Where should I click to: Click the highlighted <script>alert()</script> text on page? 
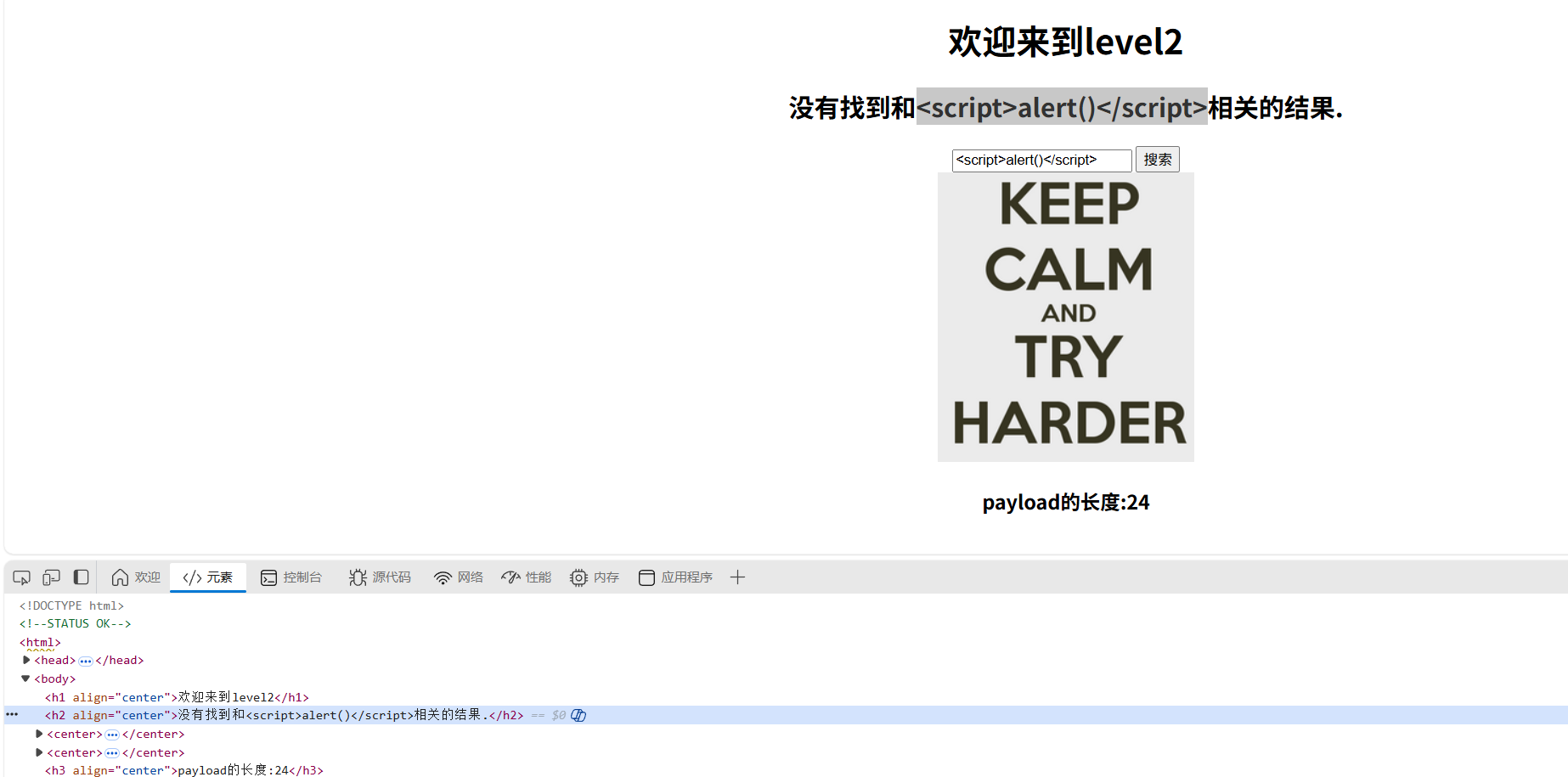click(1062, 107)
